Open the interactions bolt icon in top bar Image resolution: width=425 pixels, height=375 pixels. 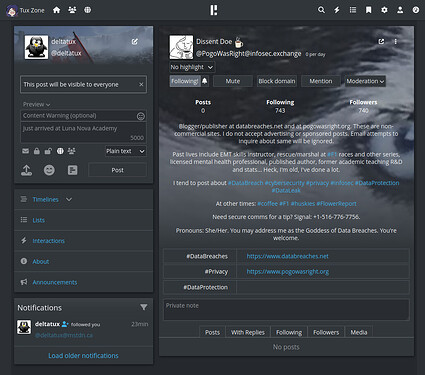[337, 10]
